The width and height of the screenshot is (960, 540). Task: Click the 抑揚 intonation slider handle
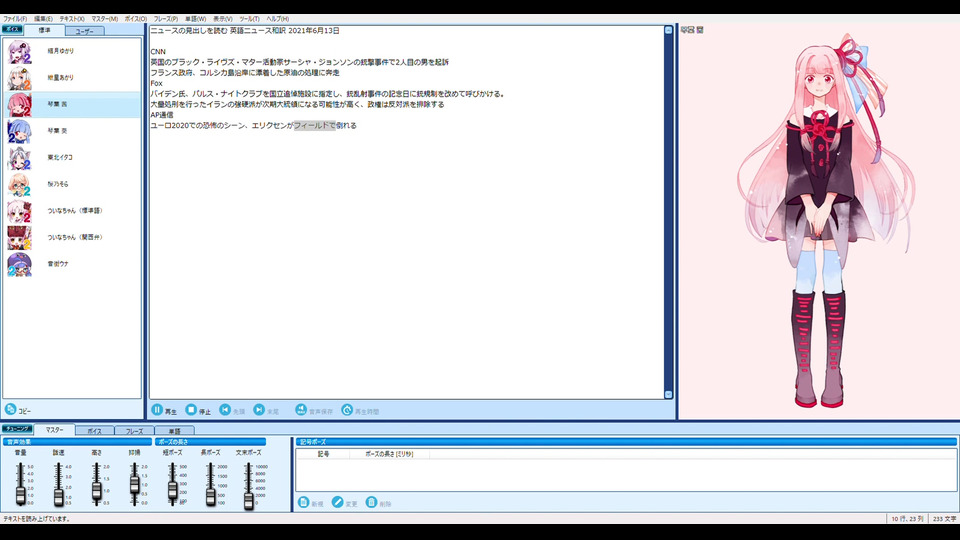tap(135, 485)
